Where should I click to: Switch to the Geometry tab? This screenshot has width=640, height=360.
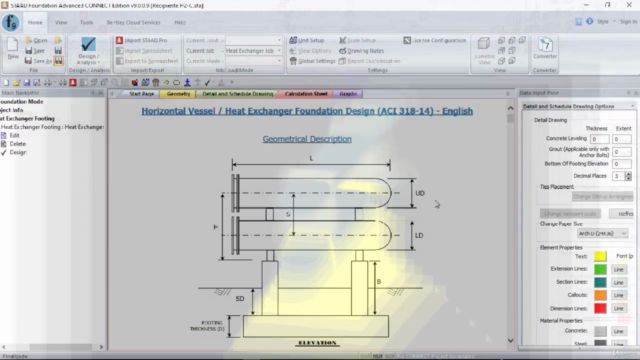pos(178,94)
